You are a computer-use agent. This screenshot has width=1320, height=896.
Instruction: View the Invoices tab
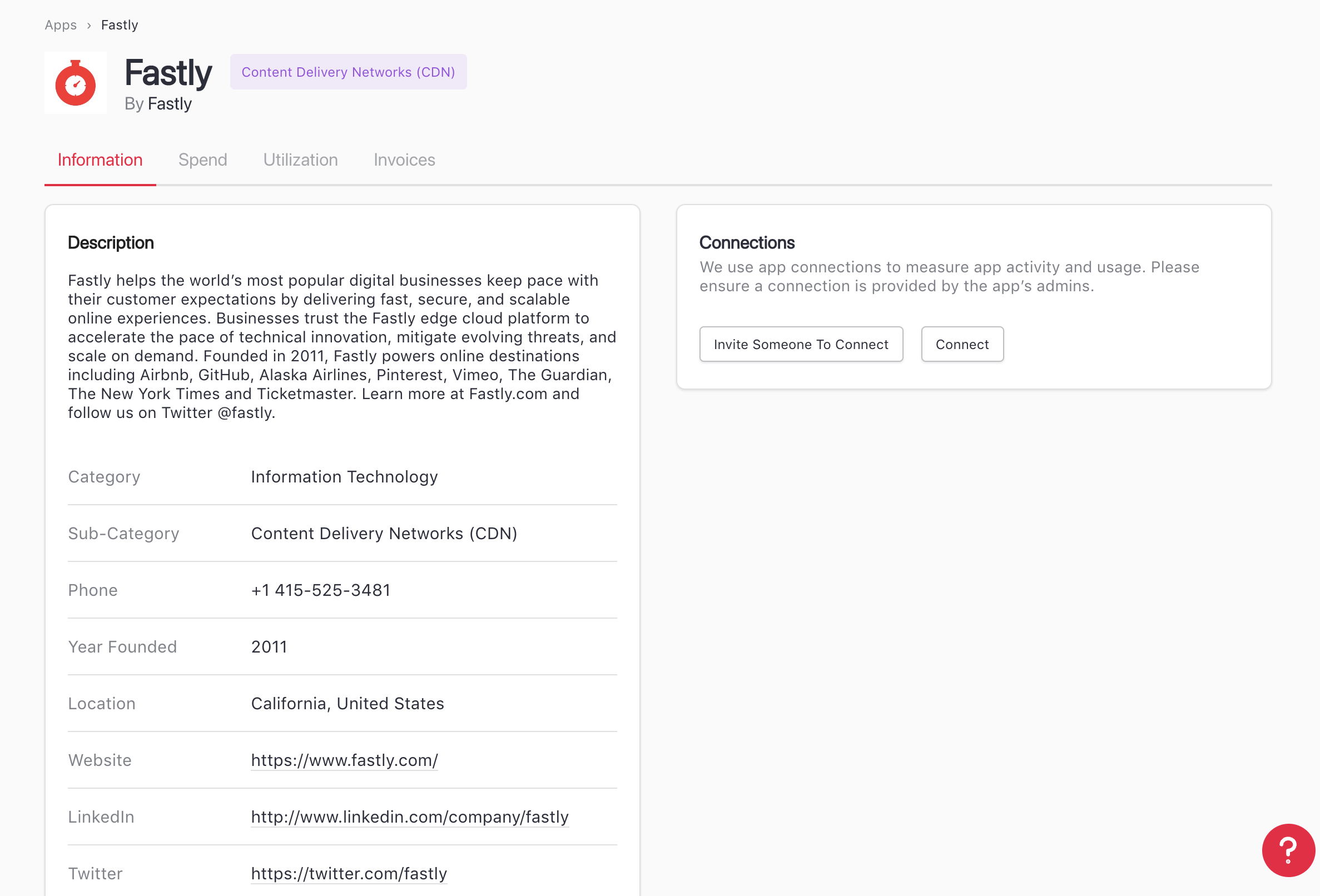point(404,160)
